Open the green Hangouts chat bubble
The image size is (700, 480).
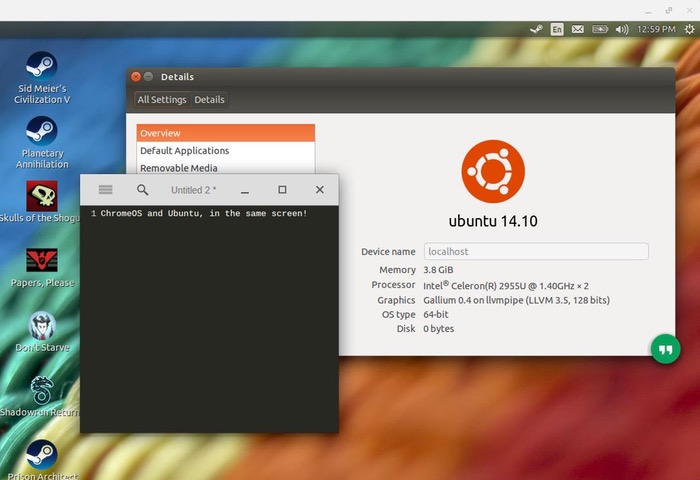665,348
